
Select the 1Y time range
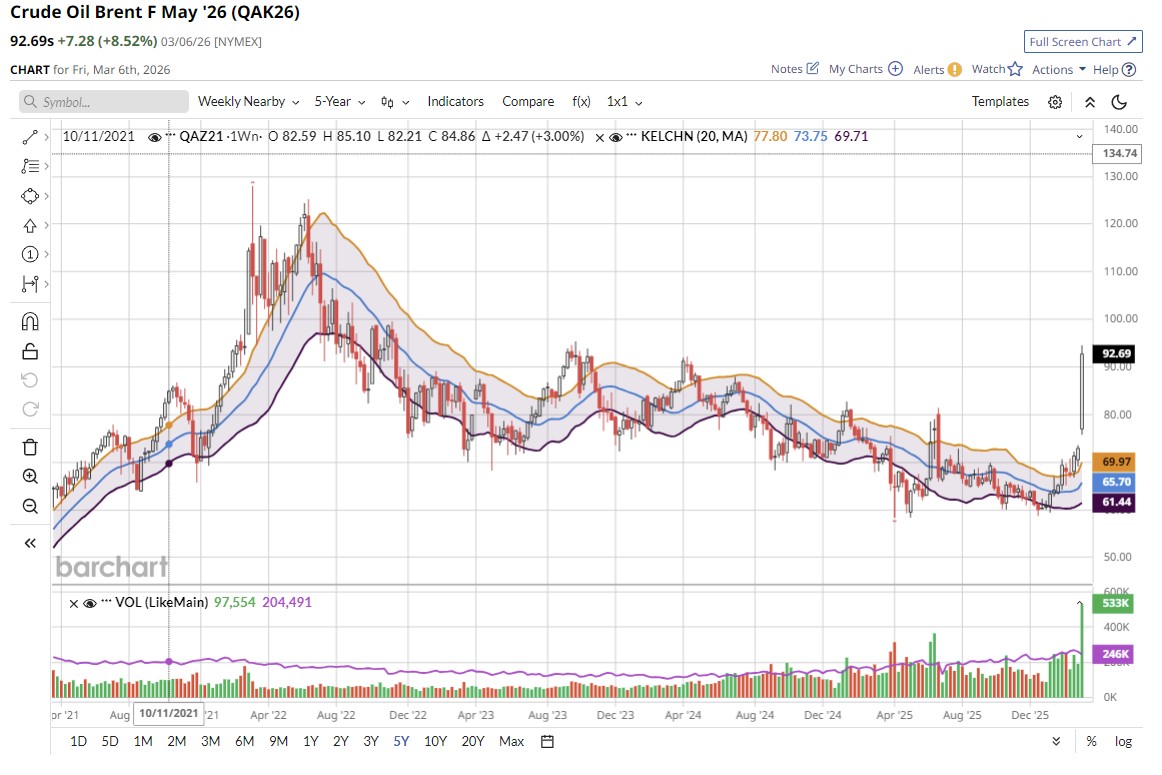click(x=311, y=741)
